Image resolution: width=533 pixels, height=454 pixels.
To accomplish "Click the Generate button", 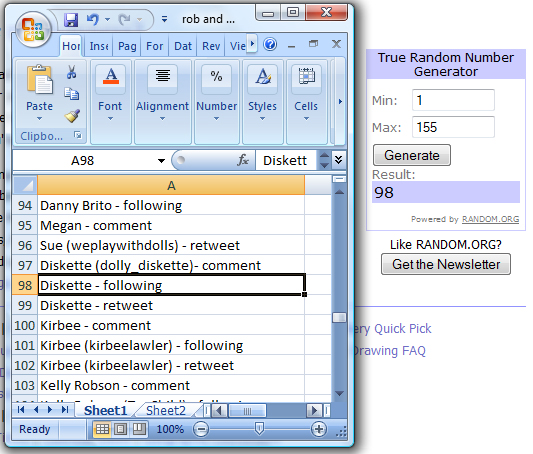I will point(412,155).
